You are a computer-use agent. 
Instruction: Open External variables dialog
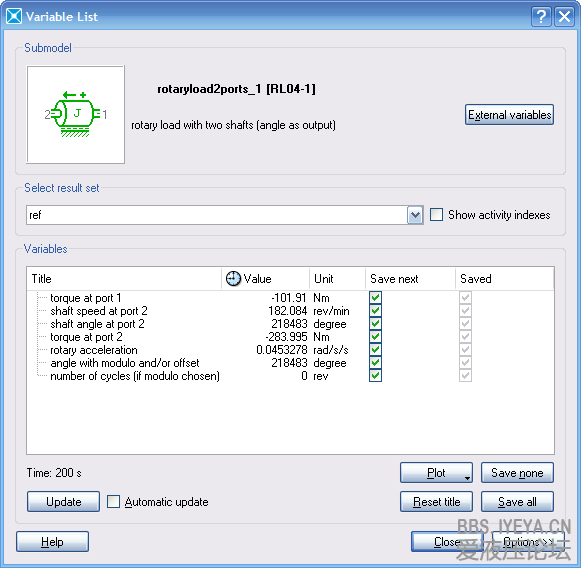coord(509,115)
